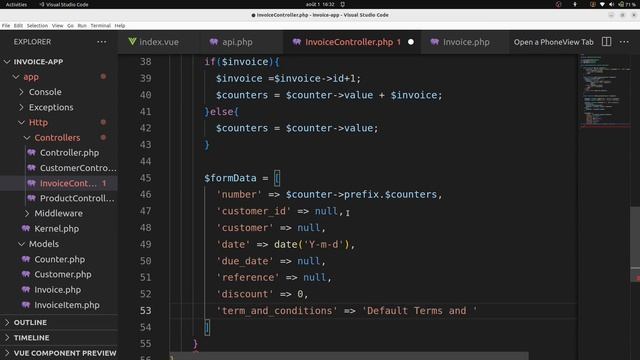Open the clock and calendar in top bar

pyautogui.click(x=320, y=4)
